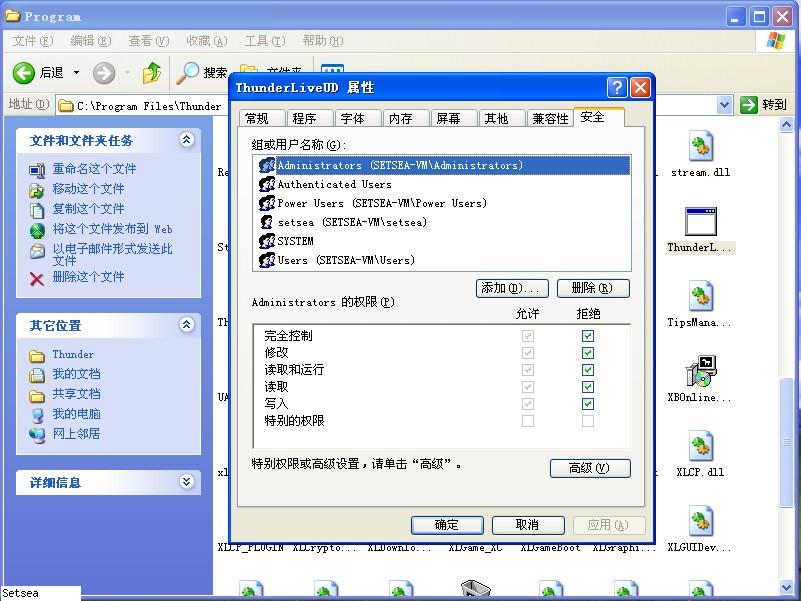Click Cancel (取消) button
This screenshot has height=601, width=801.
pos(528,525)
